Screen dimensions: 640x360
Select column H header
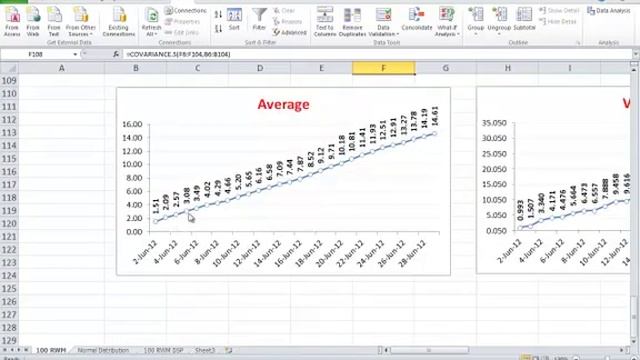tap(508, 68)
